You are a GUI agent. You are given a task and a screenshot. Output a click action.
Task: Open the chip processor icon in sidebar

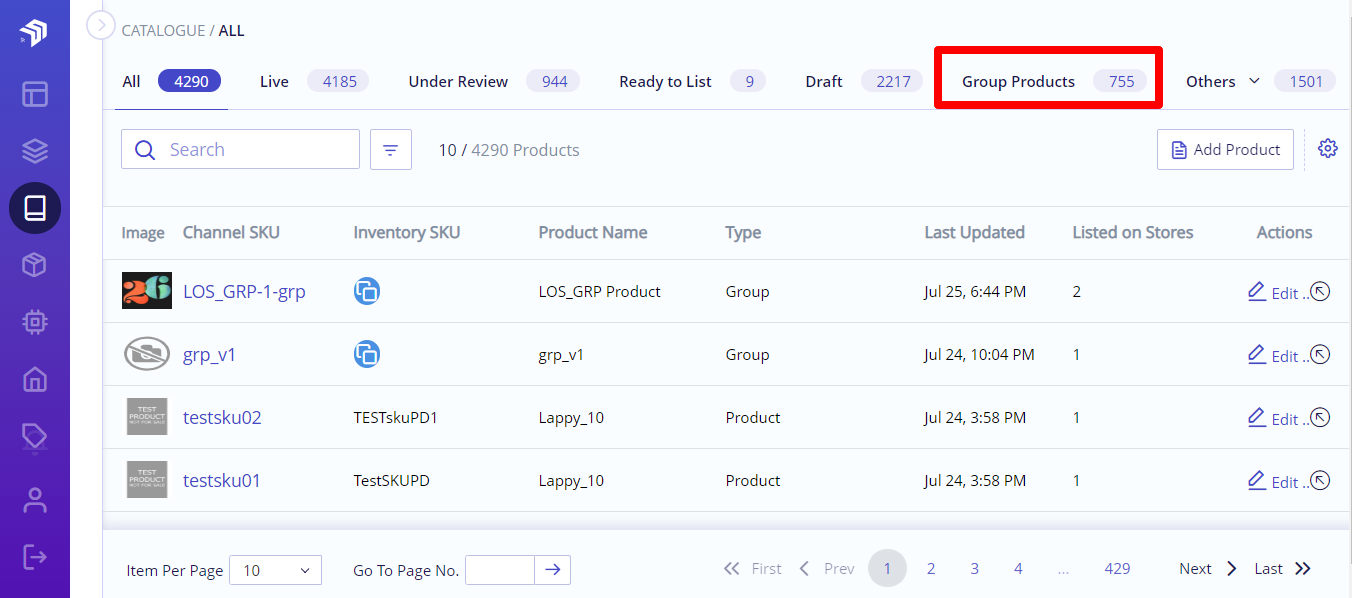35,322
